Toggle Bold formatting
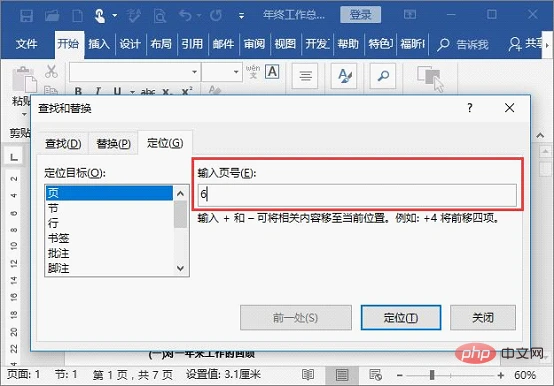 click(78, 91)
